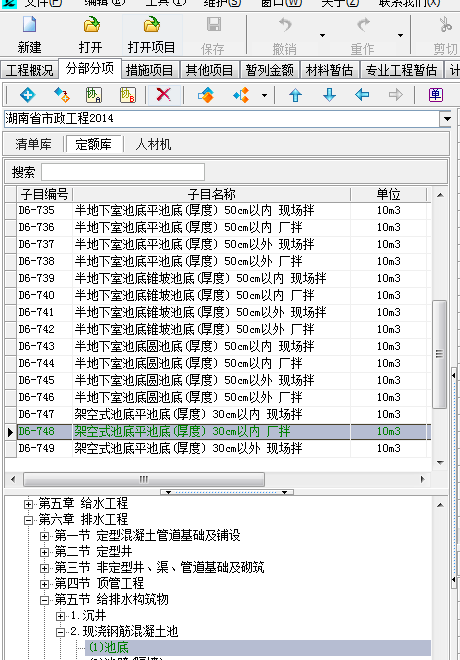This screenshot has height=660, width=460.
Task: Switch to the 材料暂估 tab
Action: point(329,70)
